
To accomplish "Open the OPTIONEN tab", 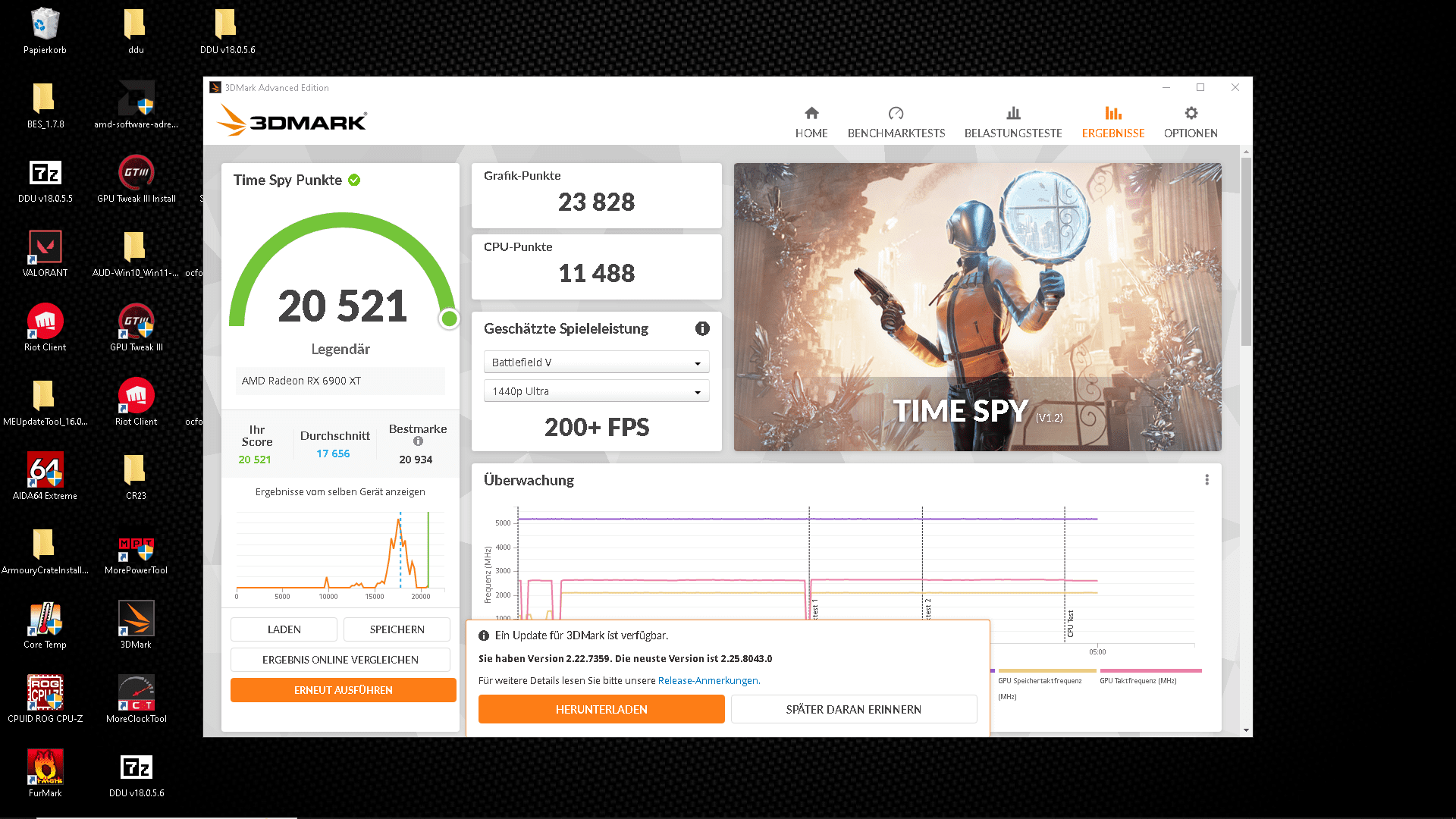I will [x=1191, y=122].
